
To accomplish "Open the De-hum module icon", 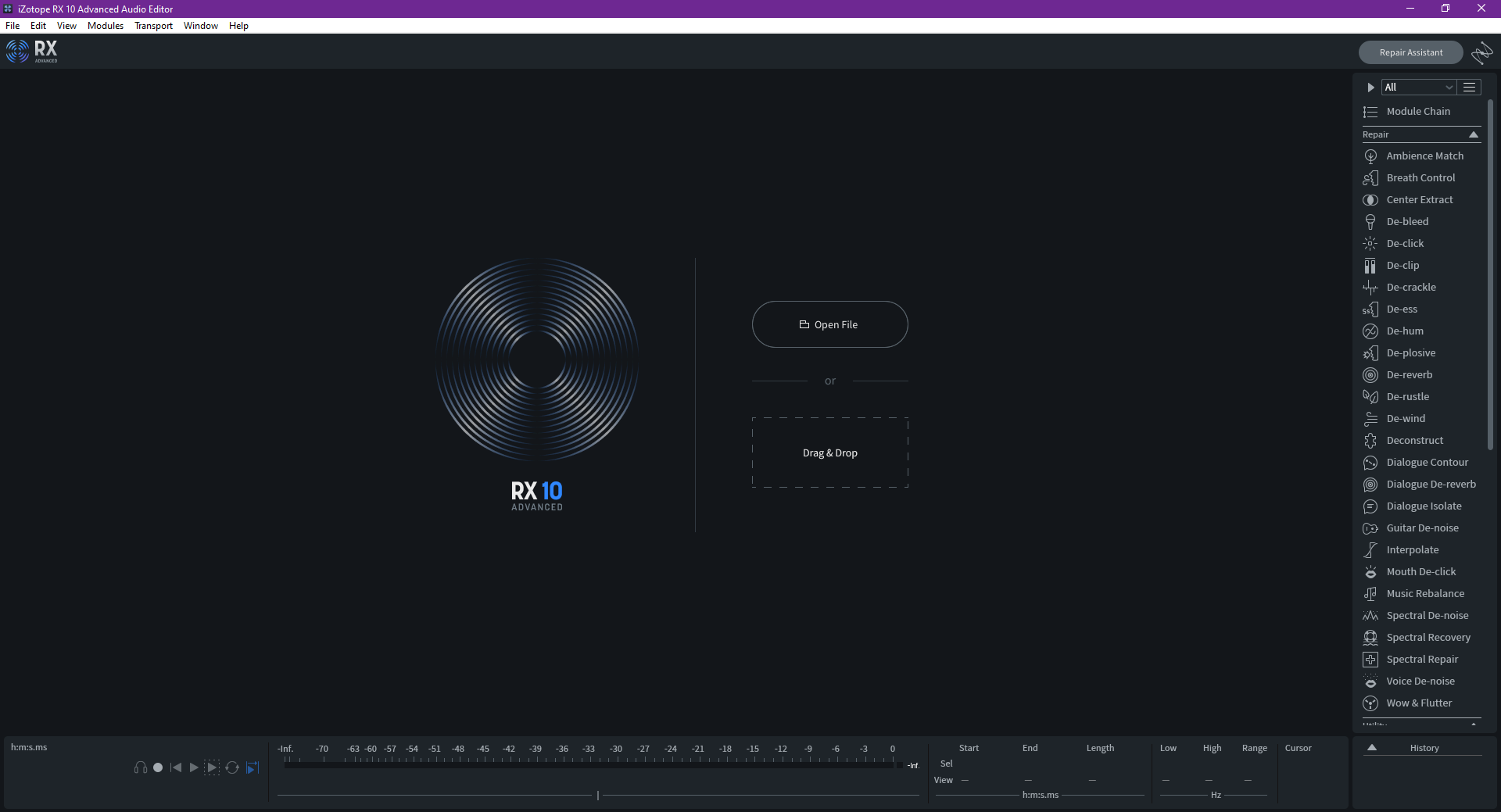I will pyautogui.click(x=1370, y=331).
